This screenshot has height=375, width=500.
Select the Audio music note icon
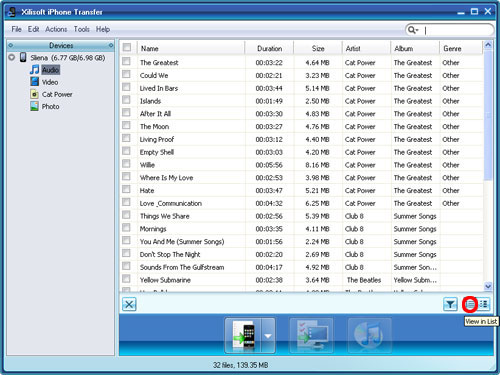tap(35, 69)
